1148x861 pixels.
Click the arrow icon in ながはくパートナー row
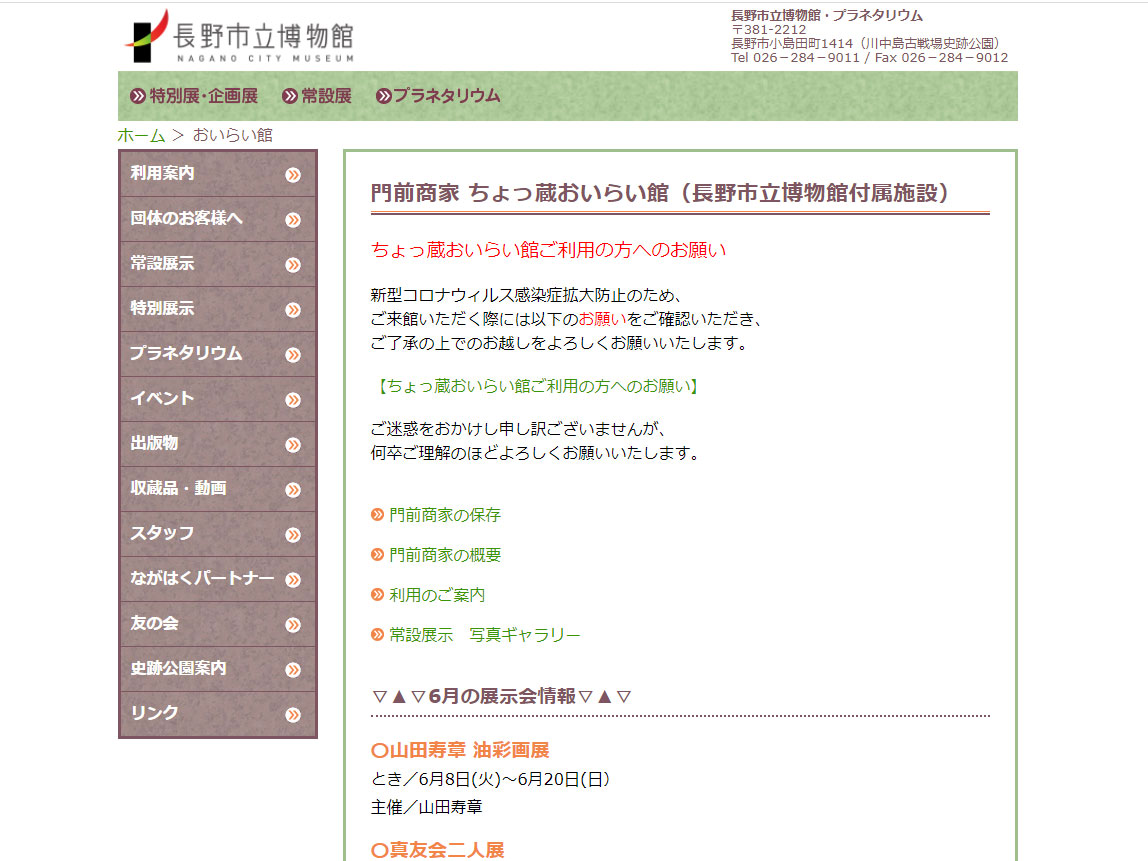point(293,580)
